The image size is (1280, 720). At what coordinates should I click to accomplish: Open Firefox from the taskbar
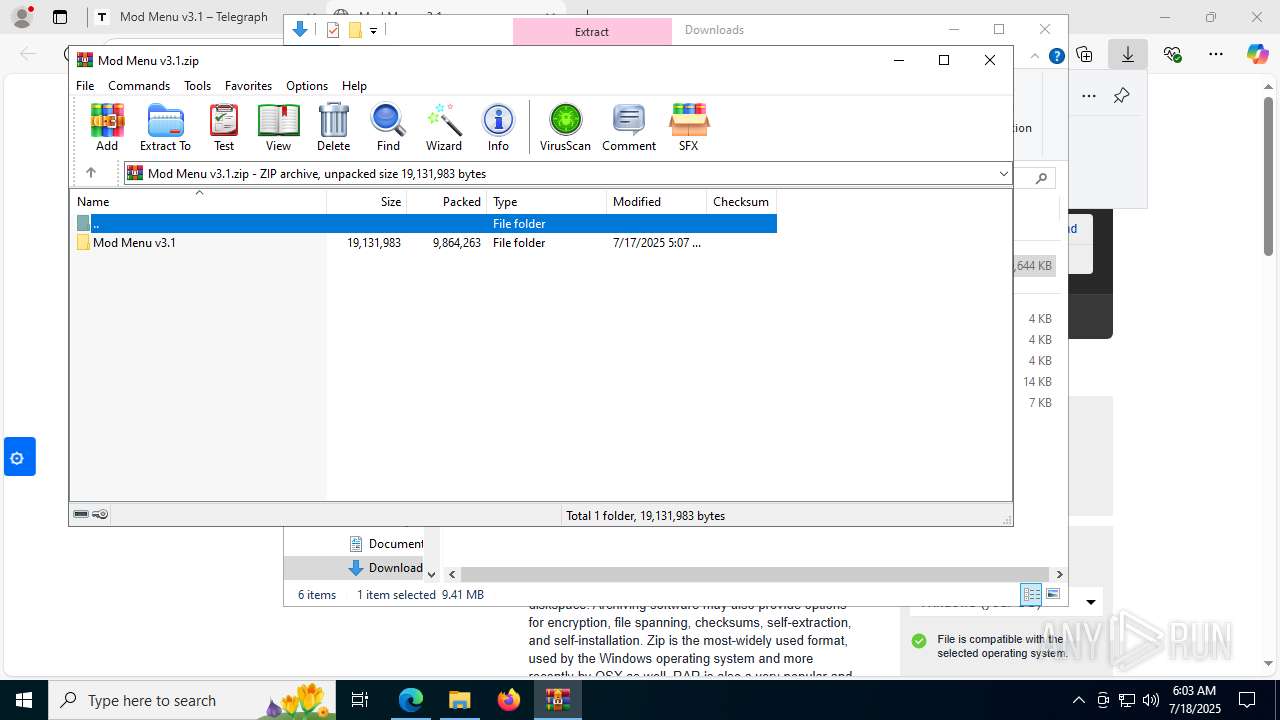pyautogui.click(x=509, y=700)
